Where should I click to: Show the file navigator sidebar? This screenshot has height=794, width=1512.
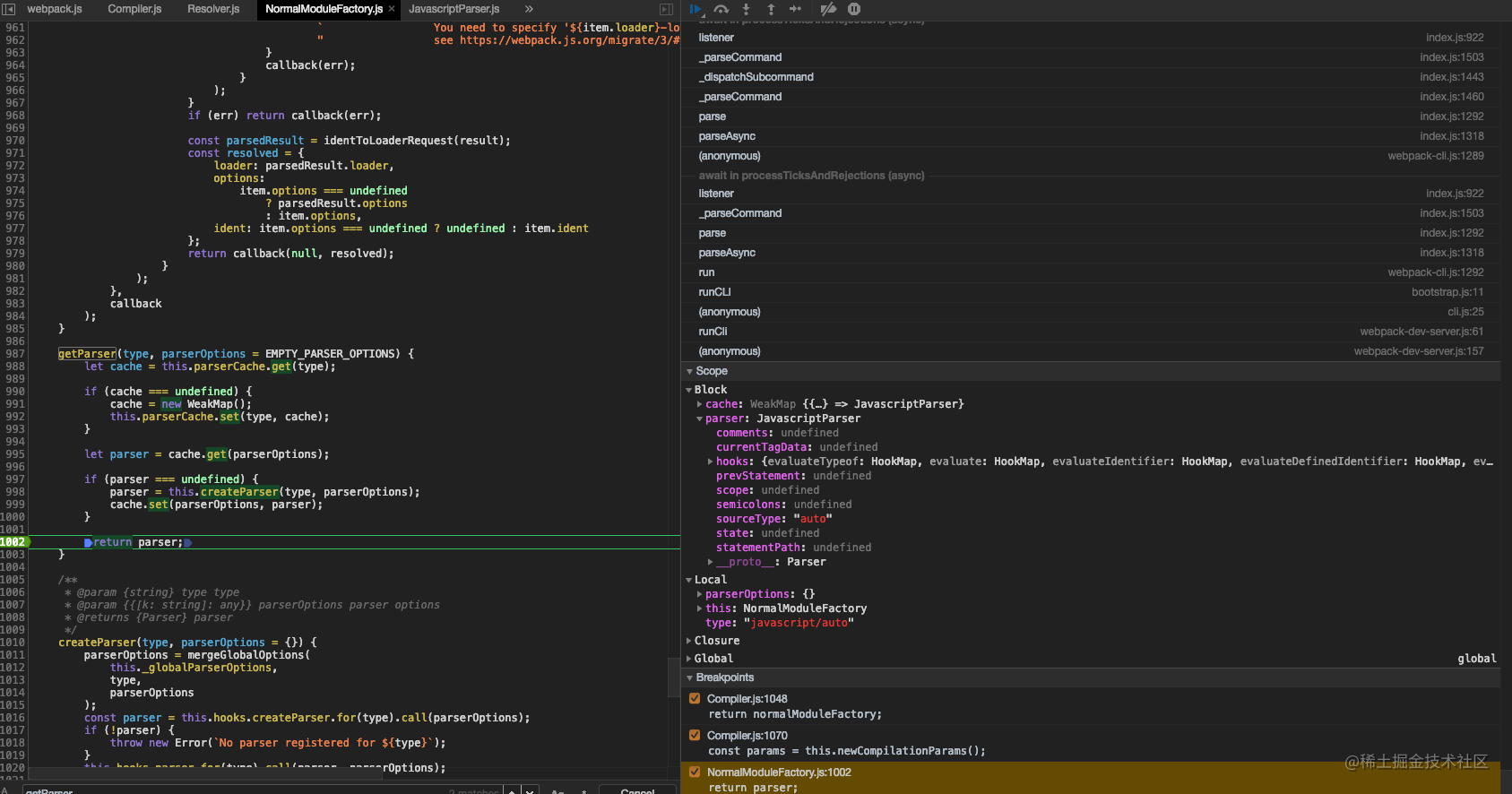9,9
